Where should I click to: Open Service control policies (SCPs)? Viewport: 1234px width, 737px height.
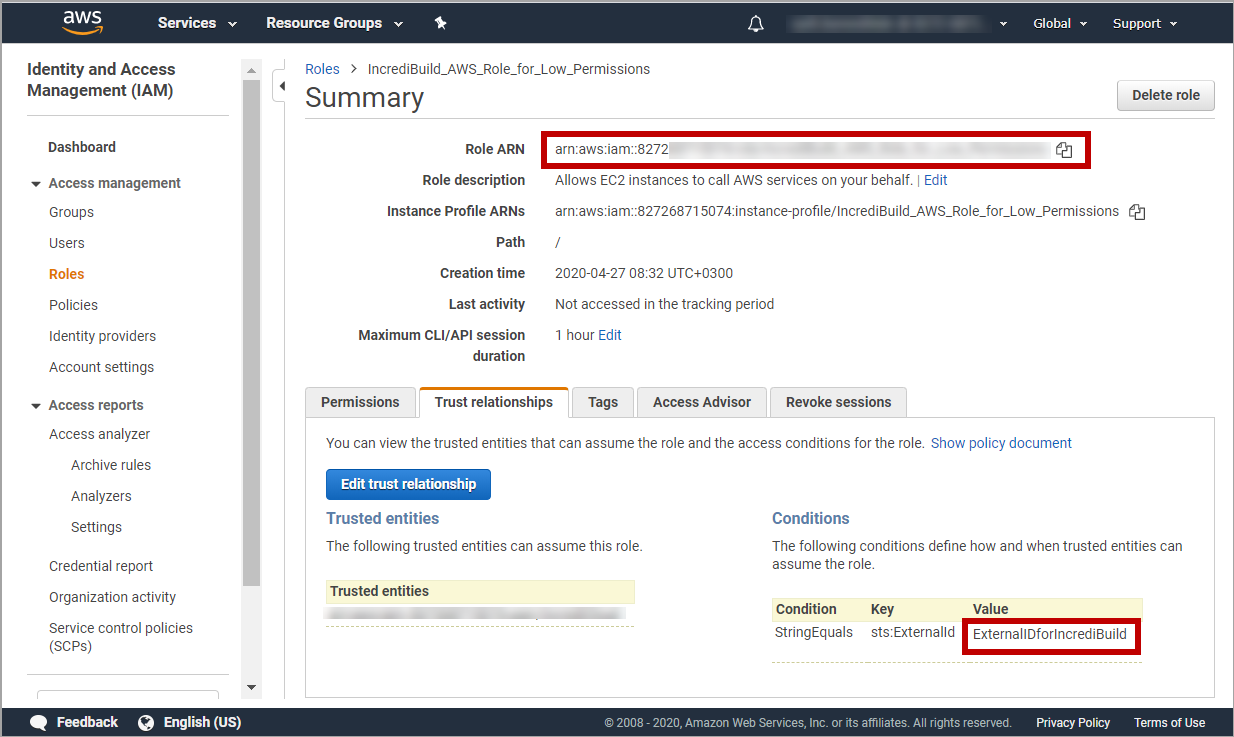121,637
